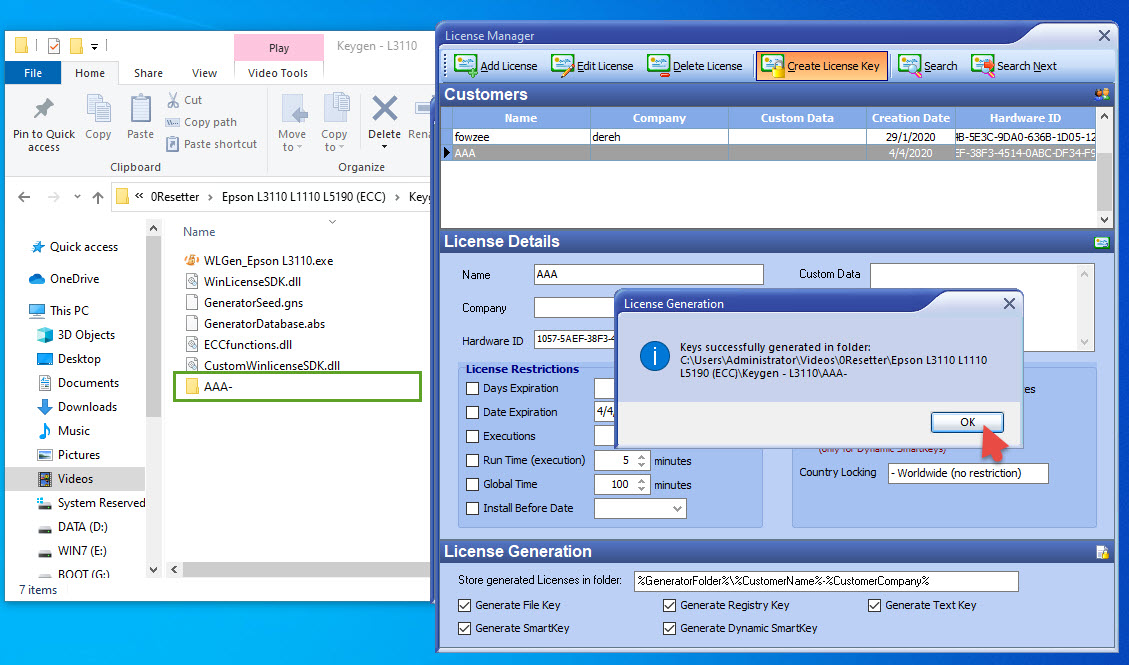Image resolution: width=1129 pixels, height=665 pixels.
Task: Open OneDrive in navigation pane
Action: (x=65, y=279)
